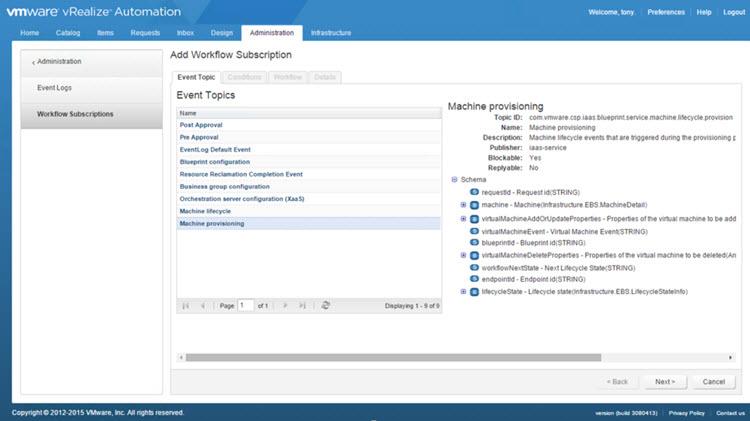Open the Preferences link
Viewport: 750px width, 421px height.
(666, 12)
